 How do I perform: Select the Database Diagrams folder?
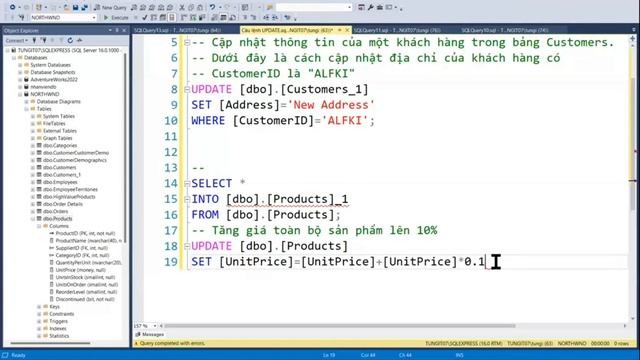58,102
